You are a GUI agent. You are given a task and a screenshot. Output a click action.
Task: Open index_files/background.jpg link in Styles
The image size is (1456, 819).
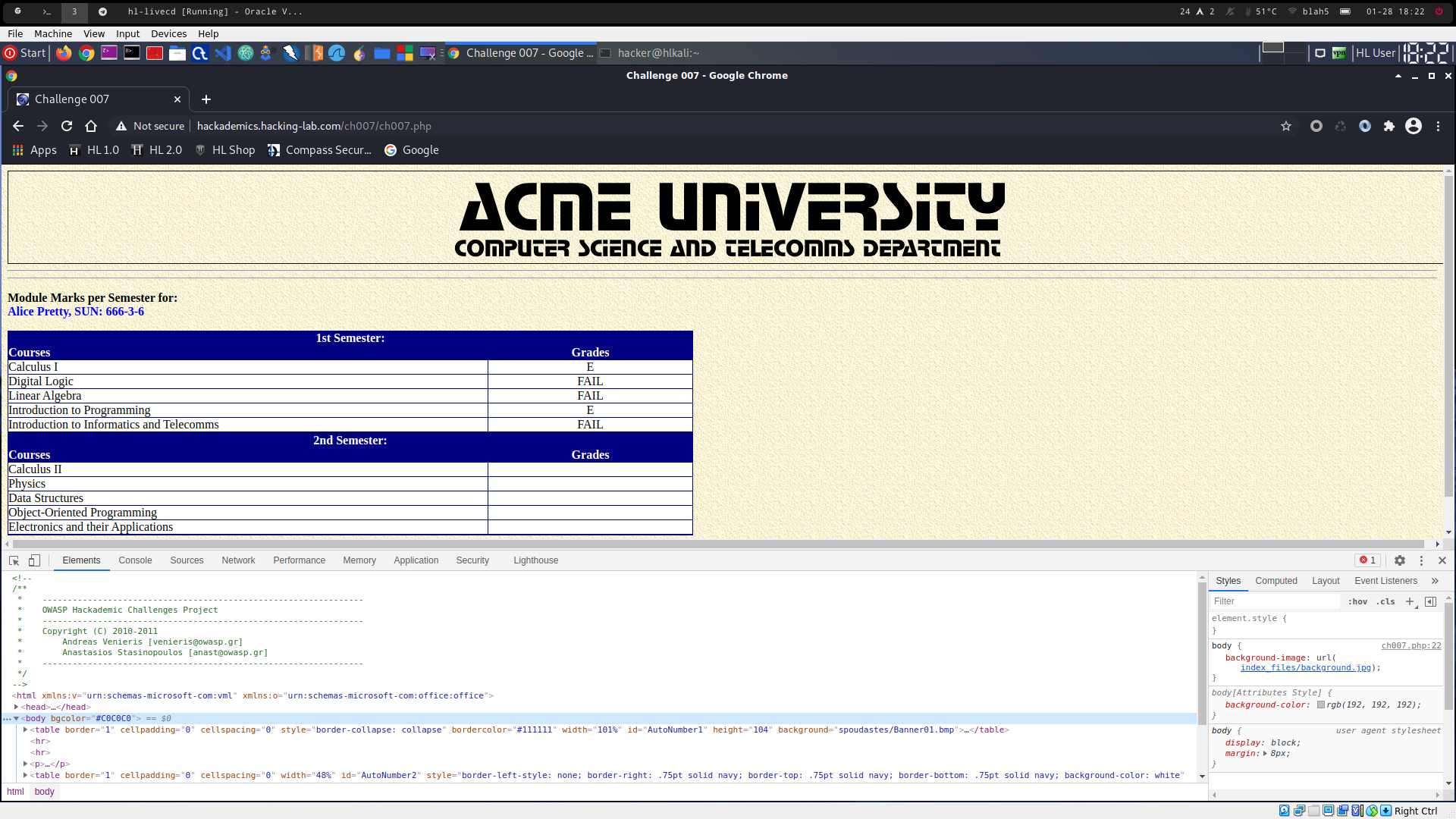pyautogui.click(x=1305, y=668)
